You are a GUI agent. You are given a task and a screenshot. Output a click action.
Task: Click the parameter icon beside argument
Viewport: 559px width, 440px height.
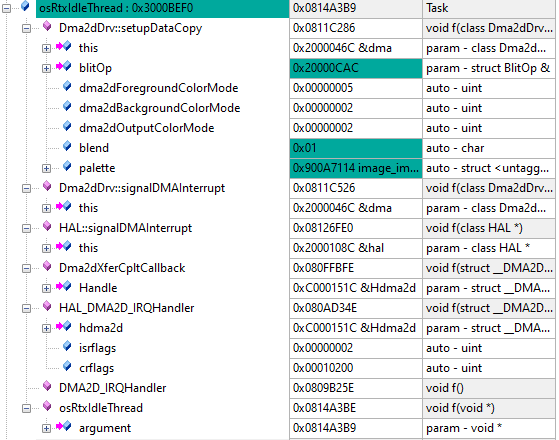(64, 426)
